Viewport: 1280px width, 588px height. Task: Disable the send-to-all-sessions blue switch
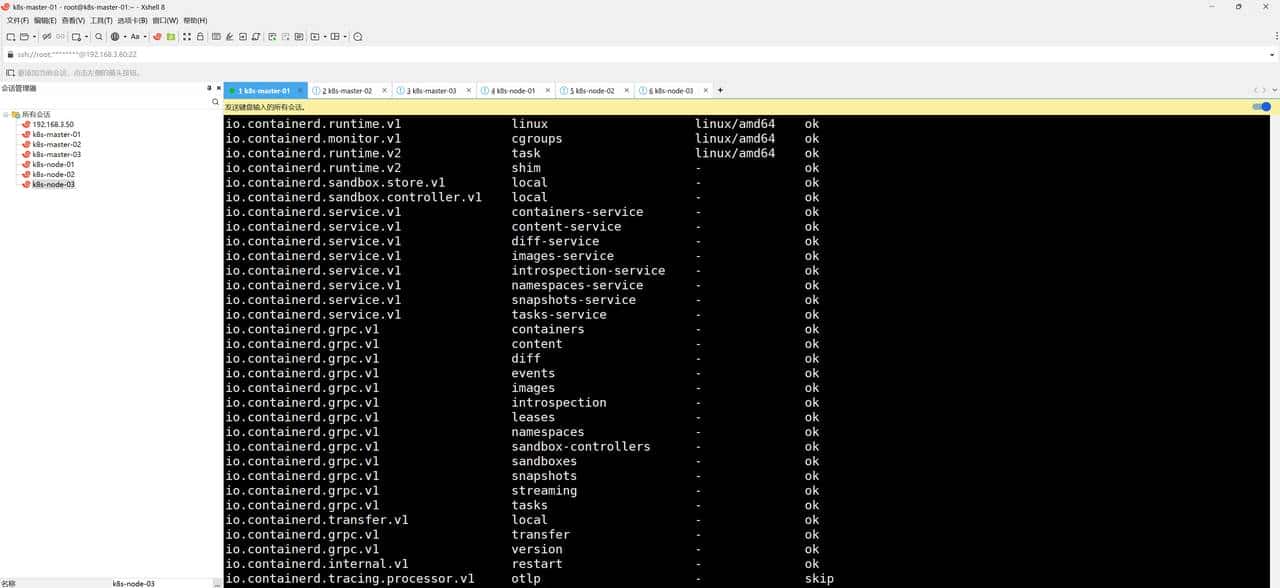pos(1261,107)
